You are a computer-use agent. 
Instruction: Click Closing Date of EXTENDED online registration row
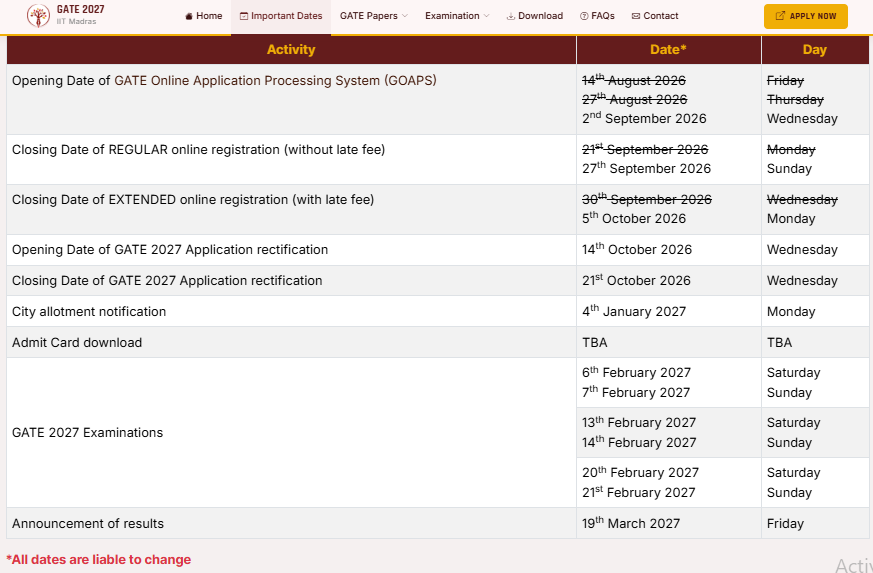point(438,209)
